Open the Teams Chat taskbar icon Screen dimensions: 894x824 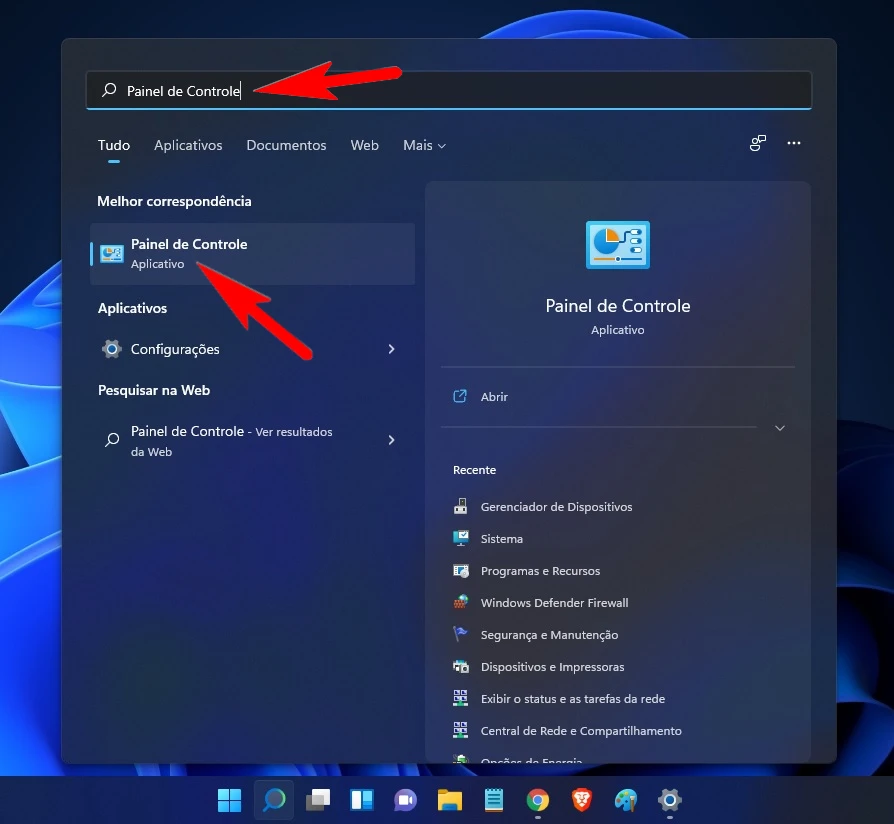pyautogui.click(x=405, y=800)
